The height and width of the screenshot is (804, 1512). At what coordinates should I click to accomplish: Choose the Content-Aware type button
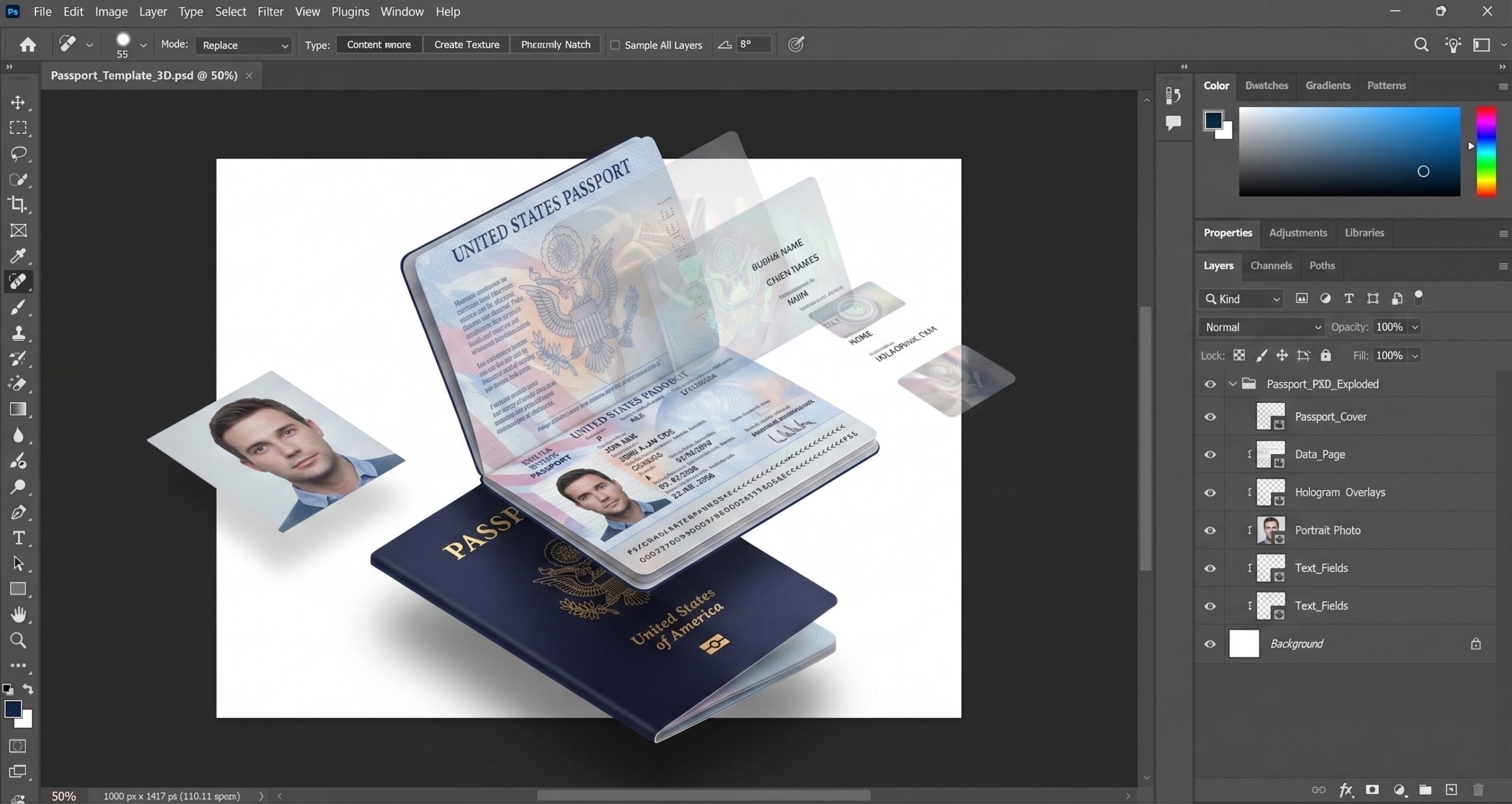pyautogui.click(x=379, y=45)
